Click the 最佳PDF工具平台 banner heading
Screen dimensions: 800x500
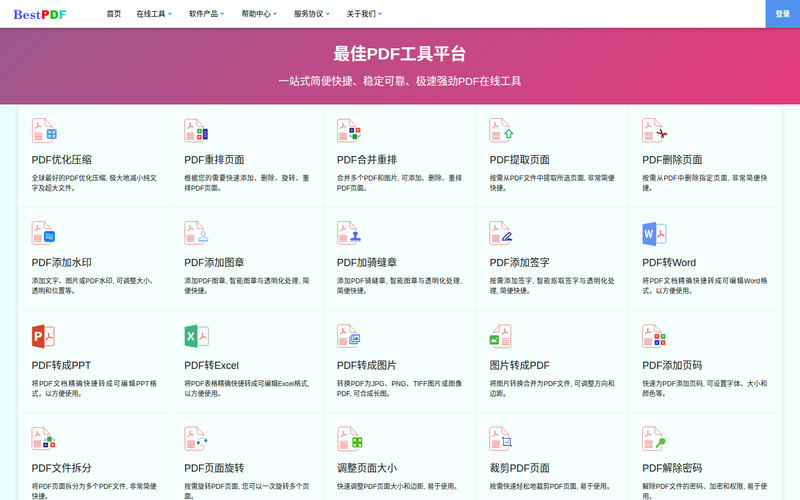[x=399, y=54]
